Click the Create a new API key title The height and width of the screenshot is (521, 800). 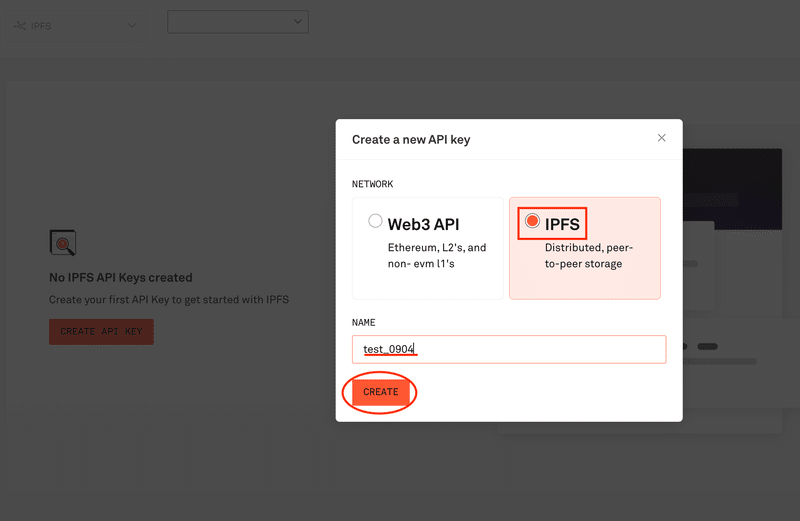pyautogui.click(x=411, y=140)
